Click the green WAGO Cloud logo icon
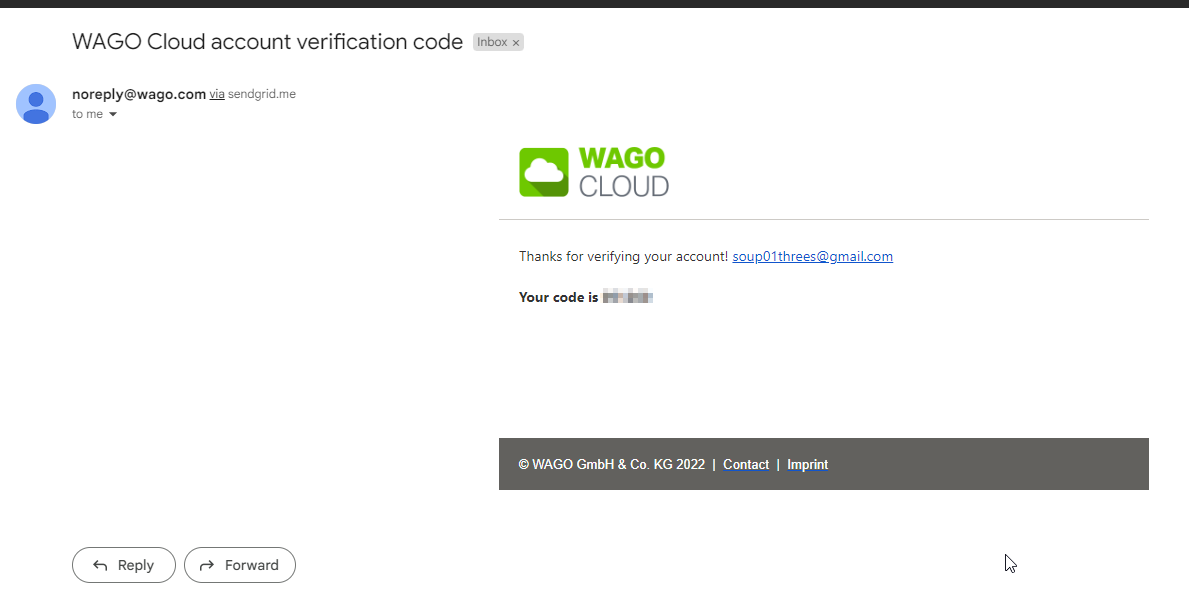The height and width of the screenshot is (614, 1189). point(544,172)
